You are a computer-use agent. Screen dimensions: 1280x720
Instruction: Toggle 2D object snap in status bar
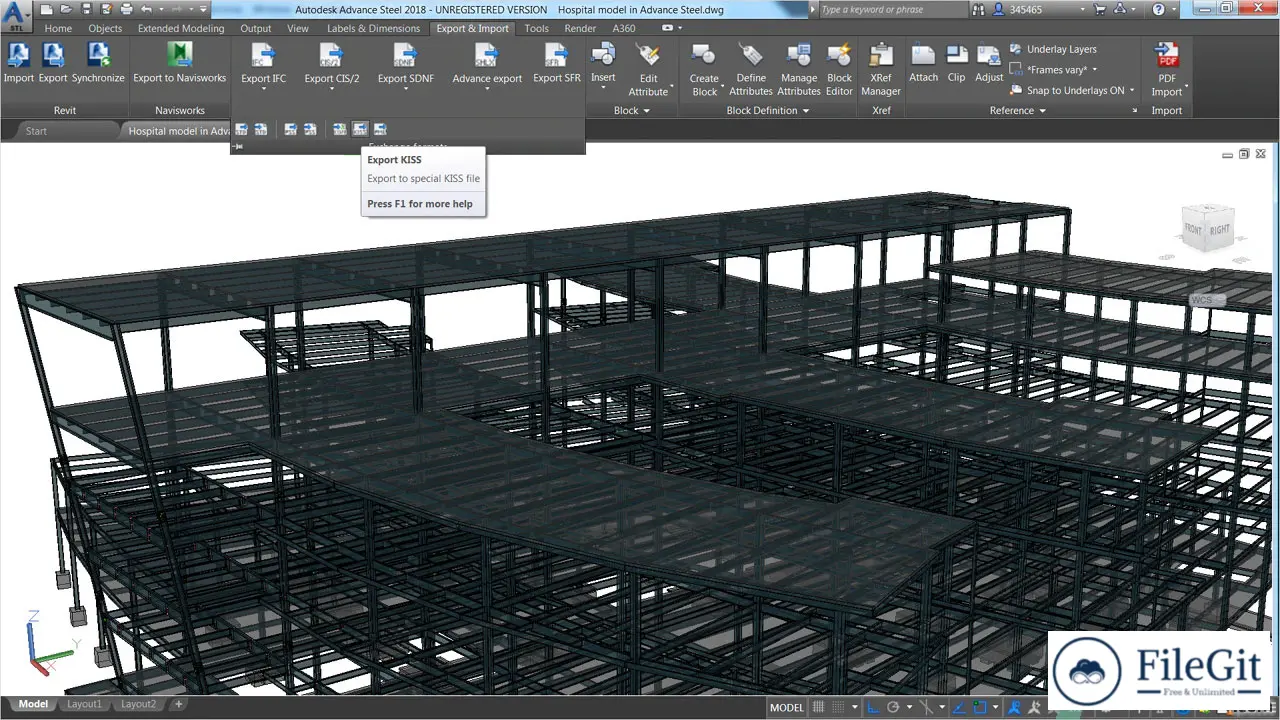click(980, 707)
